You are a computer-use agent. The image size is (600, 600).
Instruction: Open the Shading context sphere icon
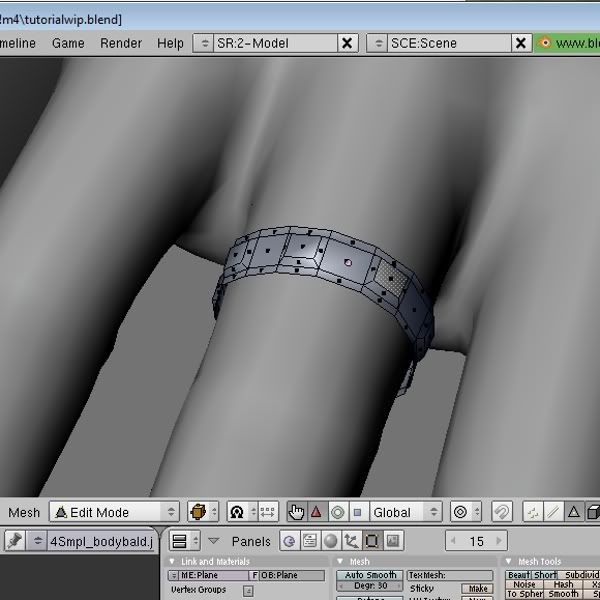pyautogui.click(x=331, y=541)
